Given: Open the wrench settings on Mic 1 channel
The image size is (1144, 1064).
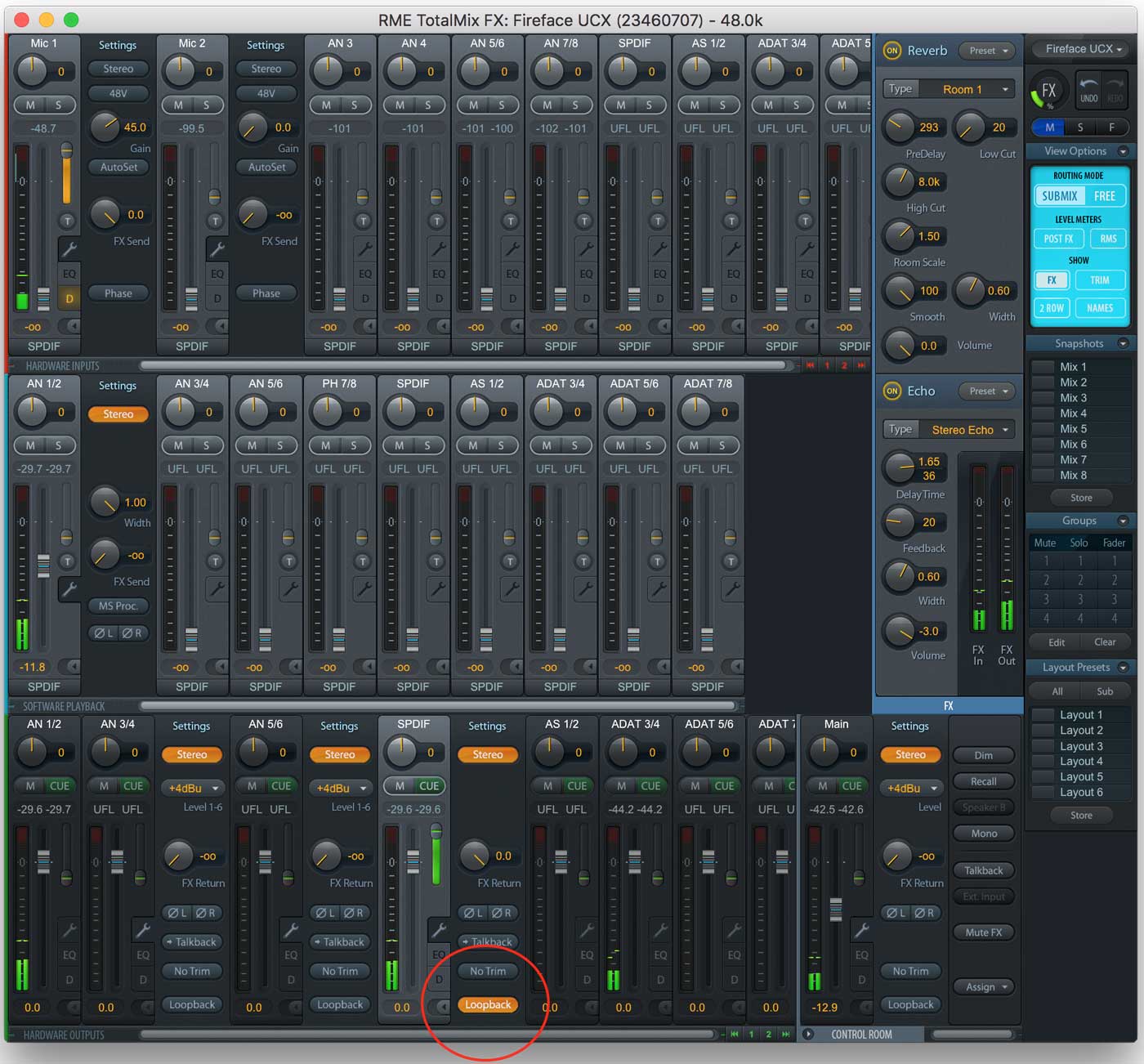Looking at the screenshot, I should click(x=69, y=249).
